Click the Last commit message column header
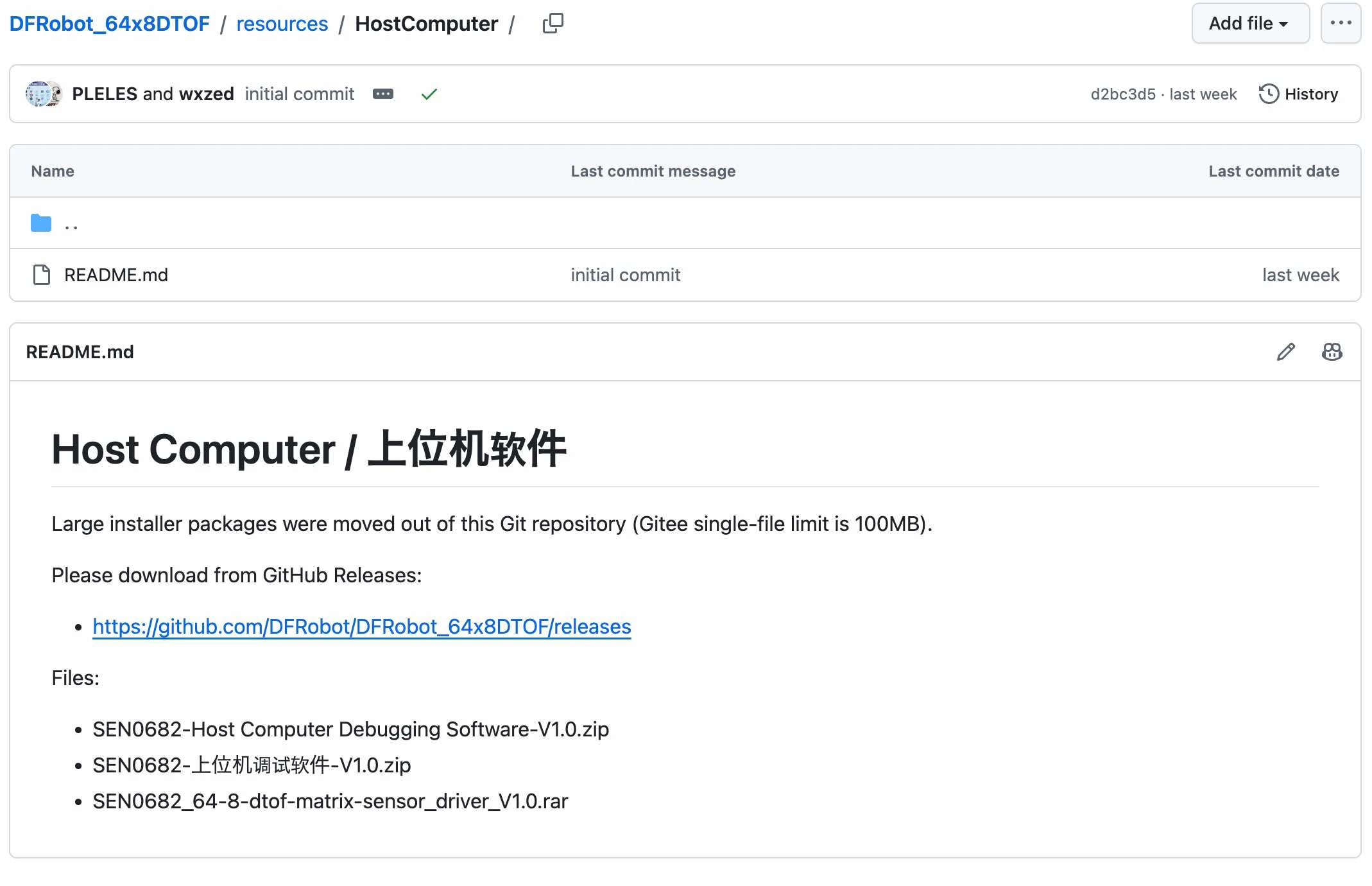Image resolution: width=1372 pixels, height=886 pixels. tap(653, 171)
